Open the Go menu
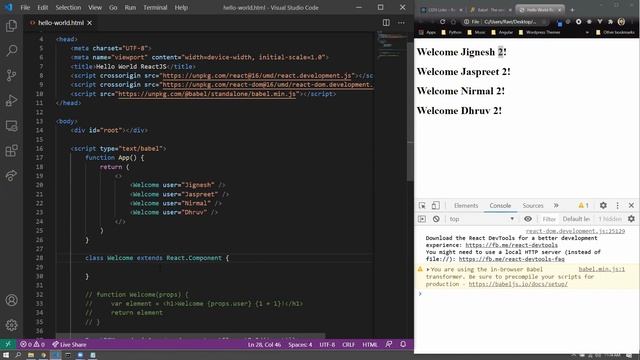The width and height of the screenshot is (640, 360). (113, 7)
